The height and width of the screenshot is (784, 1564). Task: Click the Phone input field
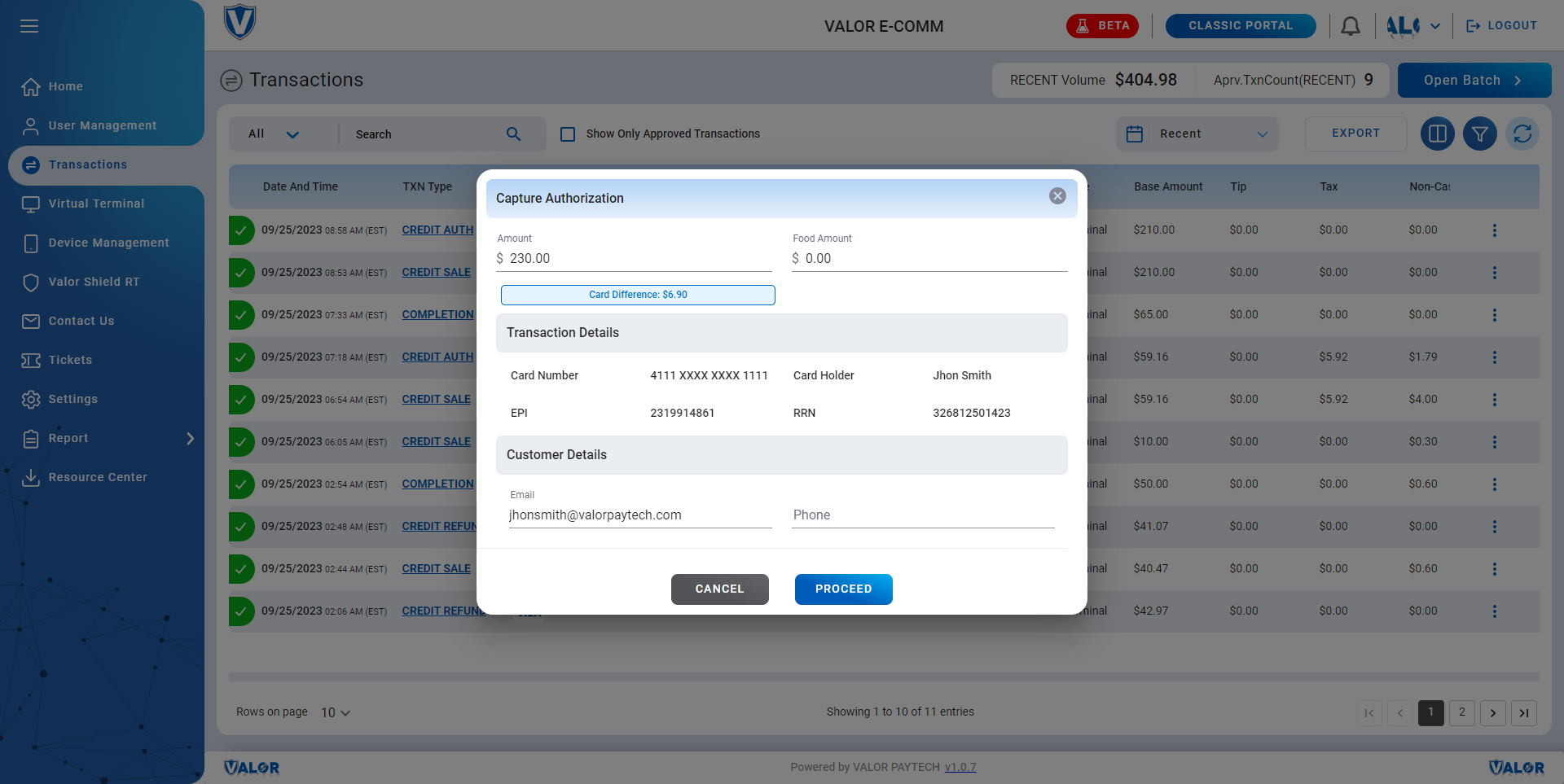pyautogui.click(x=923, y=515)
